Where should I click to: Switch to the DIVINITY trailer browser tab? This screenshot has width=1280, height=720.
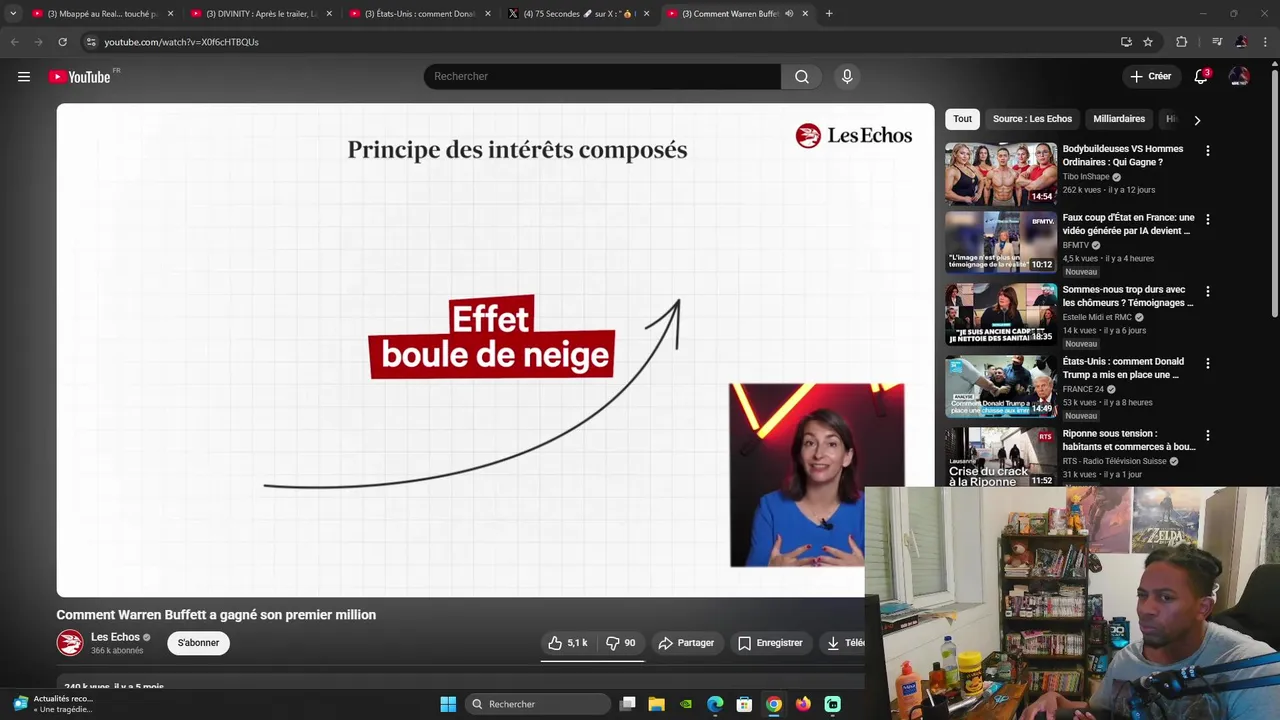pos(260,14)
